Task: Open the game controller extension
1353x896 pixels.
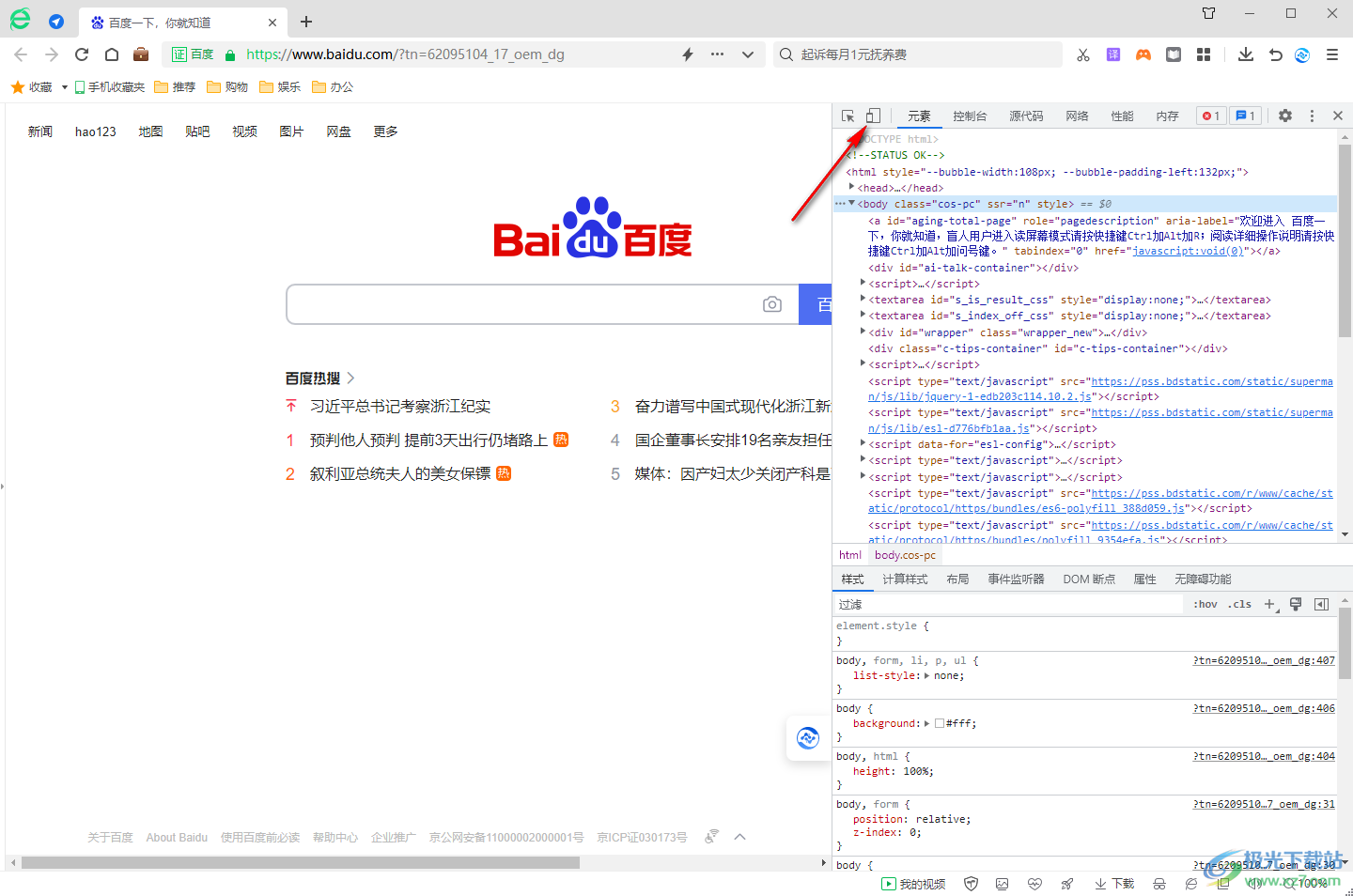Action: [1143, 54]
